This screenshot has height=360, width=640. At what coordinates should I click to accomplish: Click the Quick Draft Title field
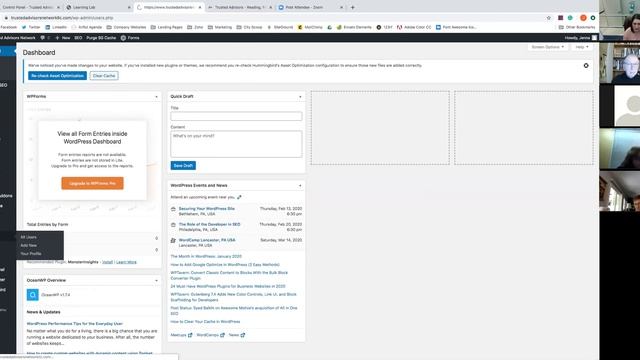point(236,116)
